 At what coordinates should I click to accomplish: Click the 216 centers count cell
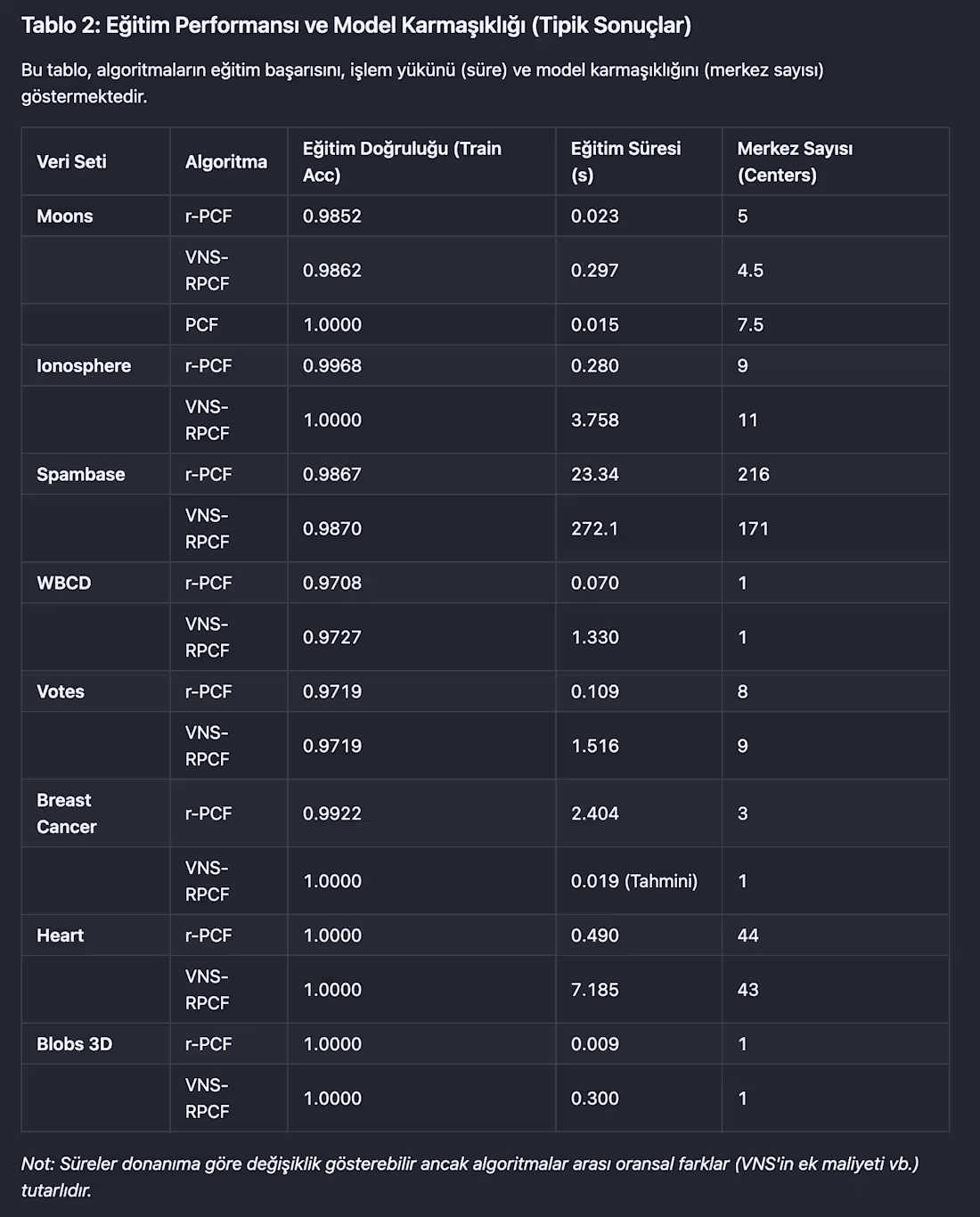pyautogui.click(x=753, y=474)
